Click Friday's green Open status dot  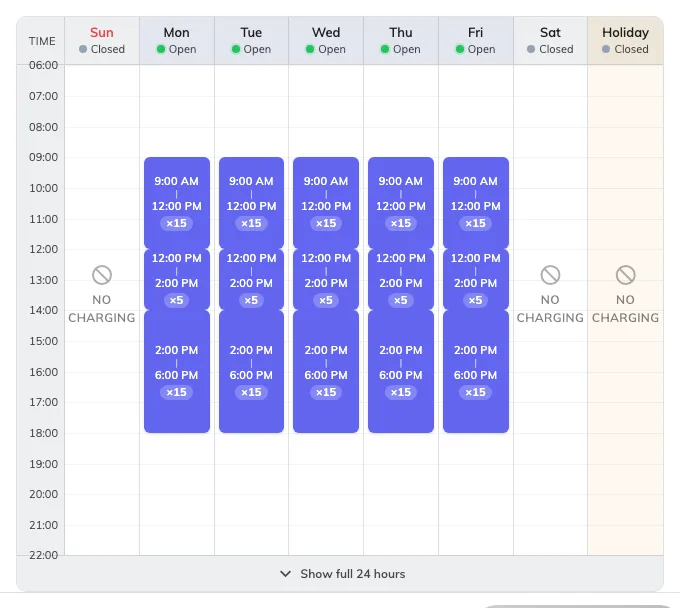(x=460, y=49)
